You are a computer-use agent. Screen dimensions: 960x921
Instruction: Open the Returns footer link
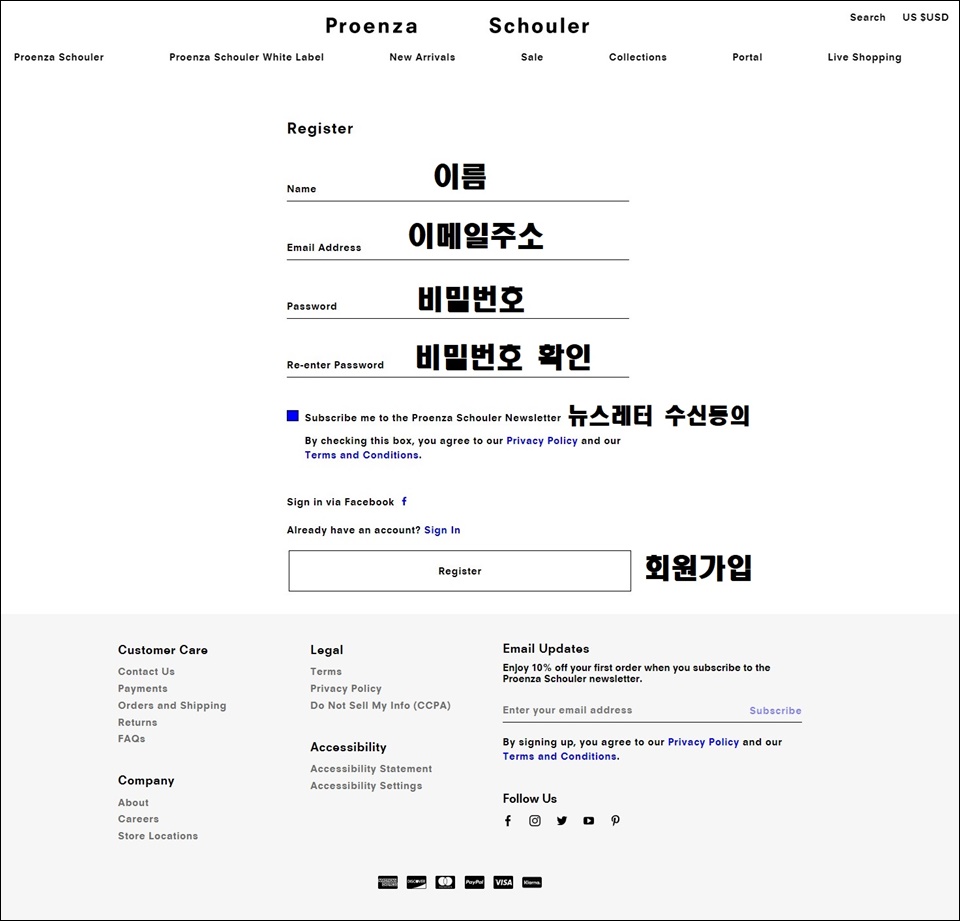click(137, 723)
